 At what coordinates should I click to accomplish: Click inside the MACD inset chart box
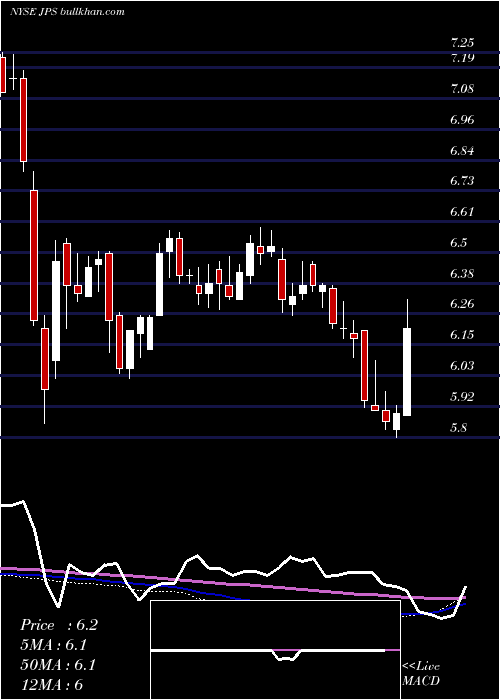click(275, 650)
